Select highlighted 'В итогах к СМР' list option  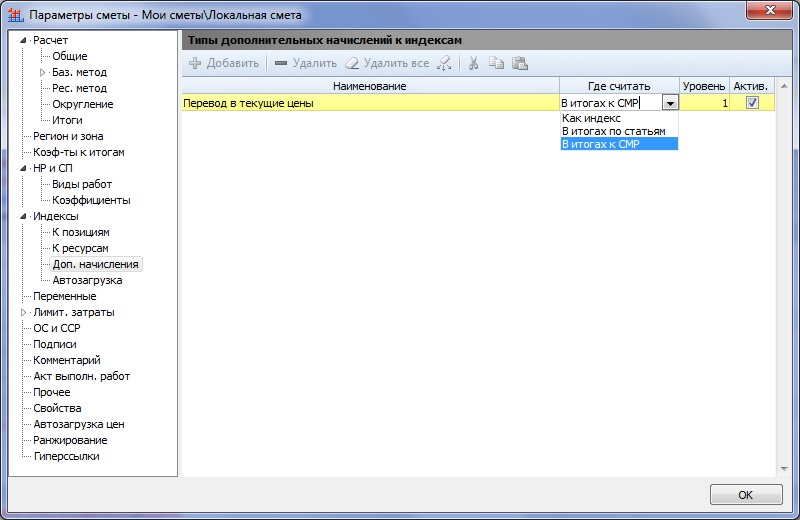[x=619, y=144]
